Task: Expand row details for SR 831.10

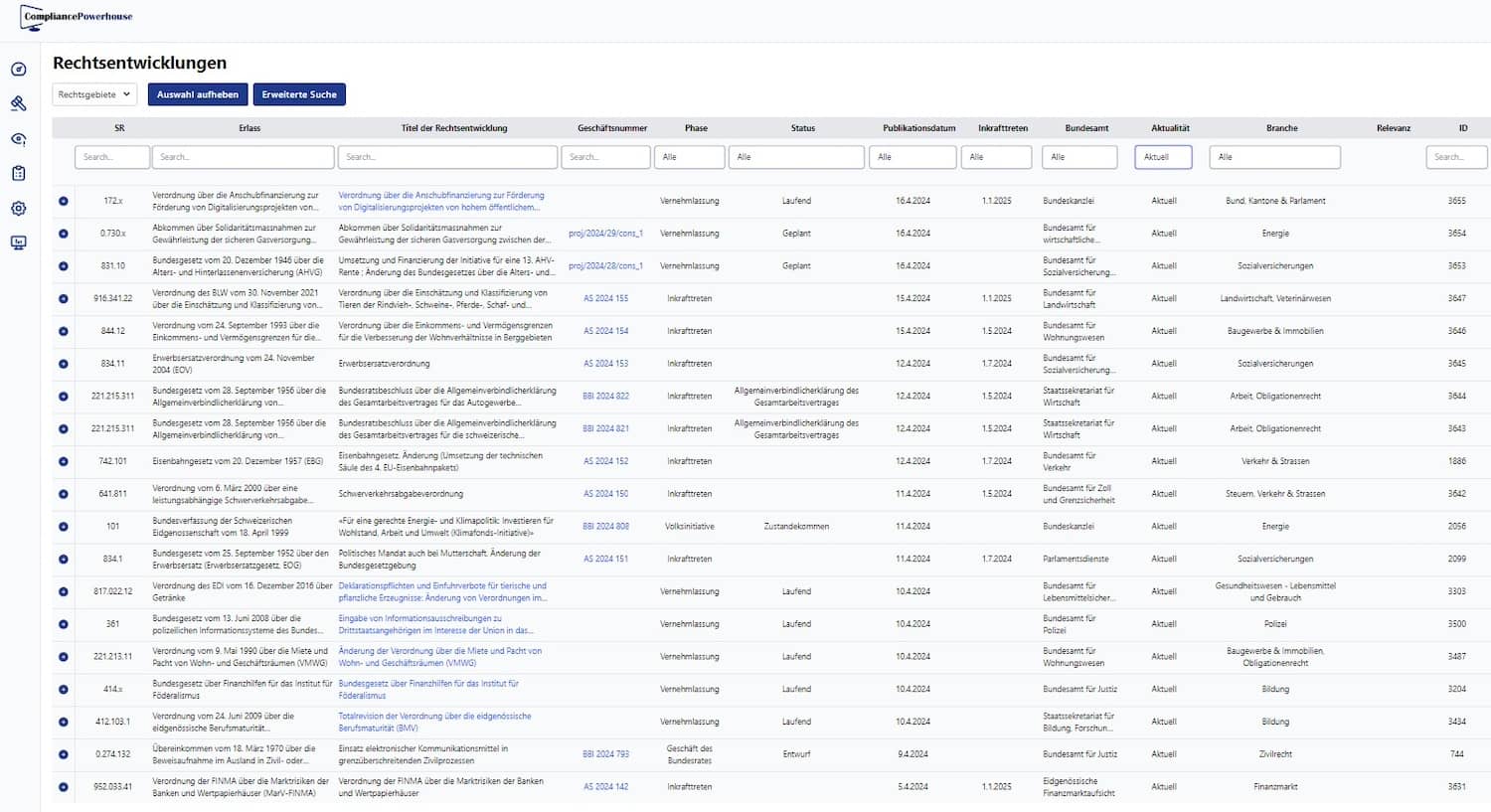Action: (64, 266)
